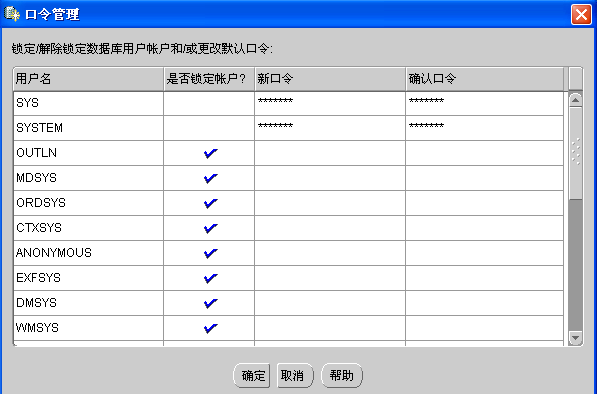Click DMSYS confirm password cell
Image resolution: width=597 pixels, height=394 pixels.
pos(484,303)
